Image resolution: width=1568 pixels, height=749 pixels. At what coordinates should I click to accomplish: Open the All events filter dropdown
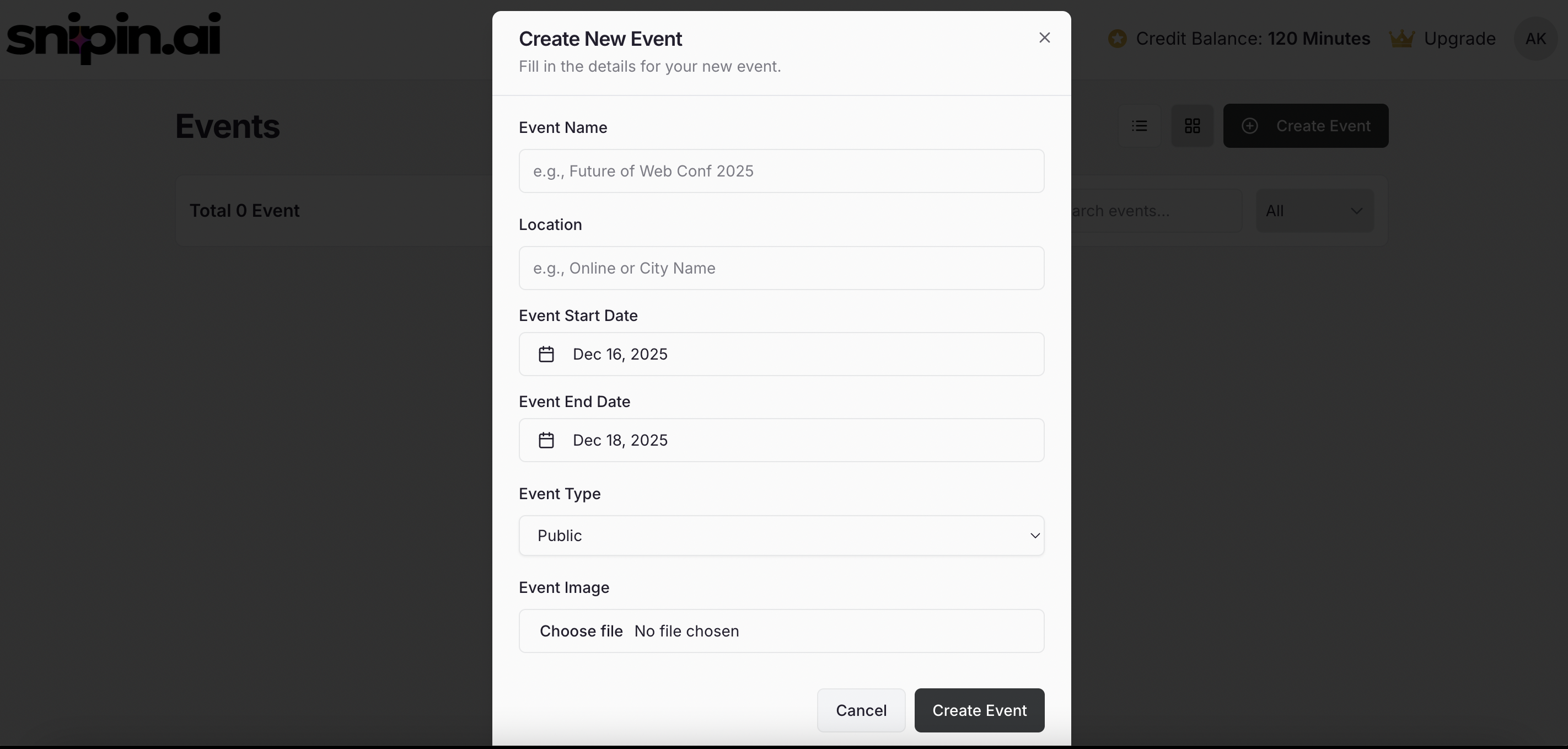[x=1314, y=210]
